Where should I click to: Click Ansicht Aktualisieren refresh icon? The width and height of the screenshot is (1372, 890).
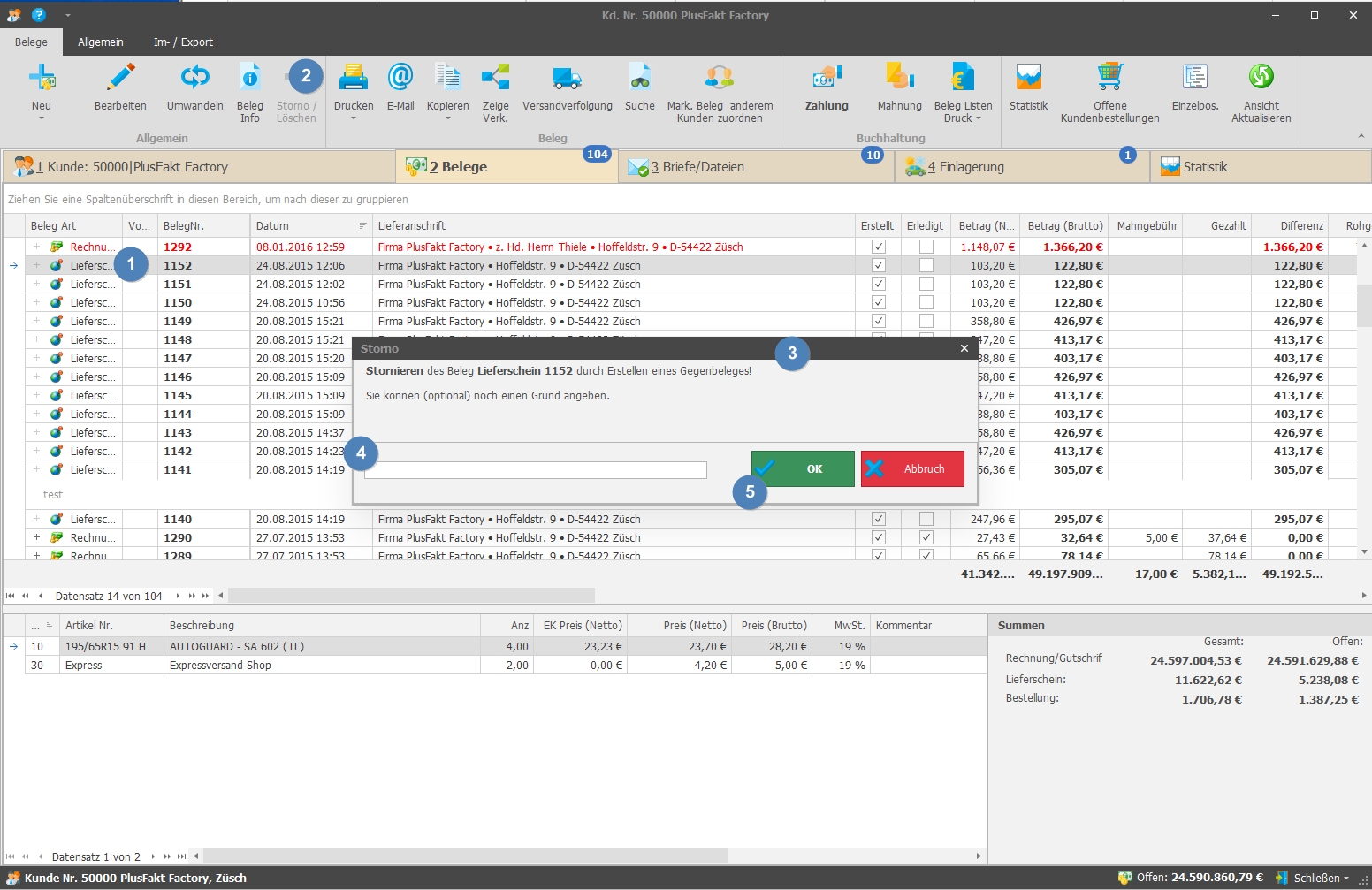1261,78
